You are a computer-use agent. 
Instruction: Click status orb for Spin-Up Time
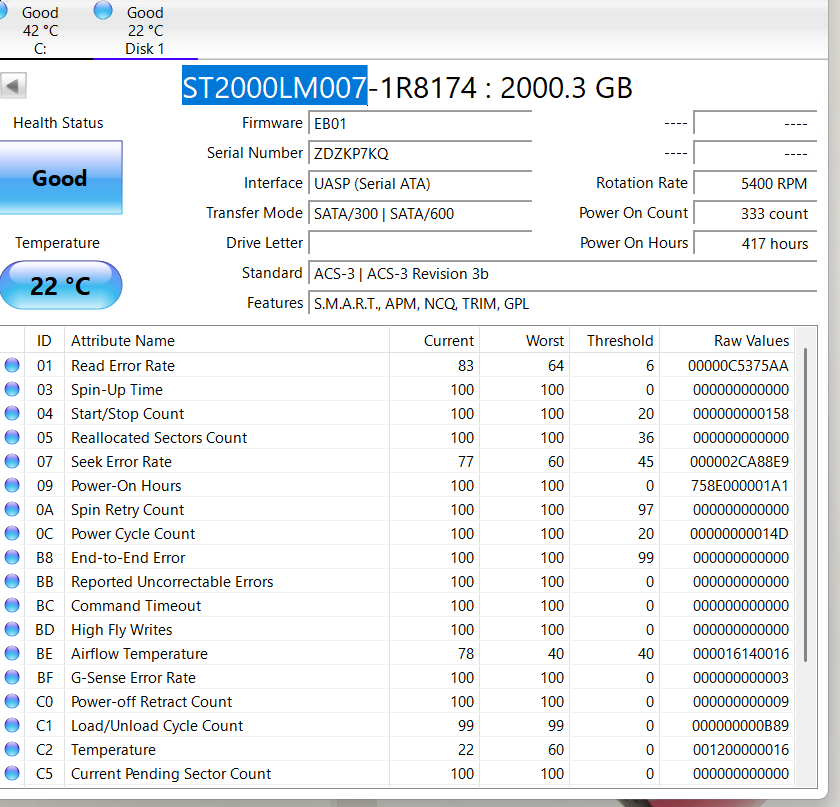click(12, 389)
